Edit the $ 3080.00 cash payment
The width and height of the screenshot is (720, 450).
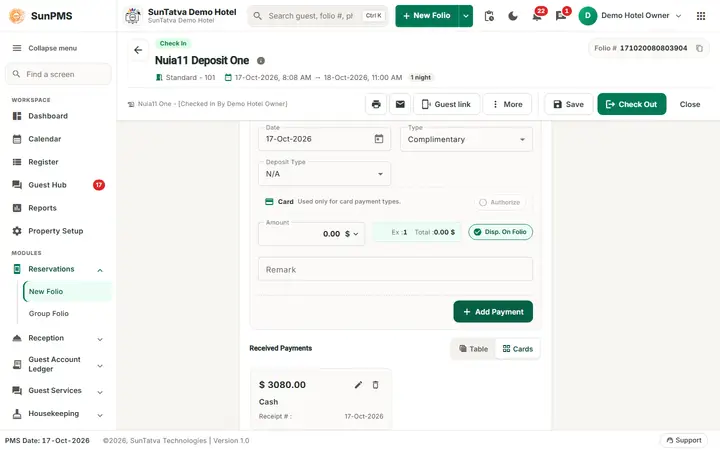coord(358,385)
